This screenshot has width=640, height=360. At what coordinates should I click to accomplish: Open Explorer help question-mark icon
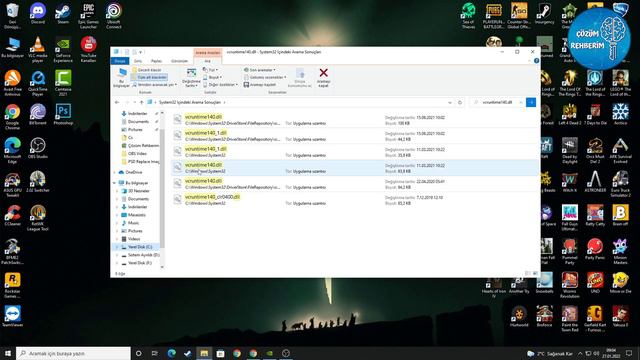click(x=536, y=61)
